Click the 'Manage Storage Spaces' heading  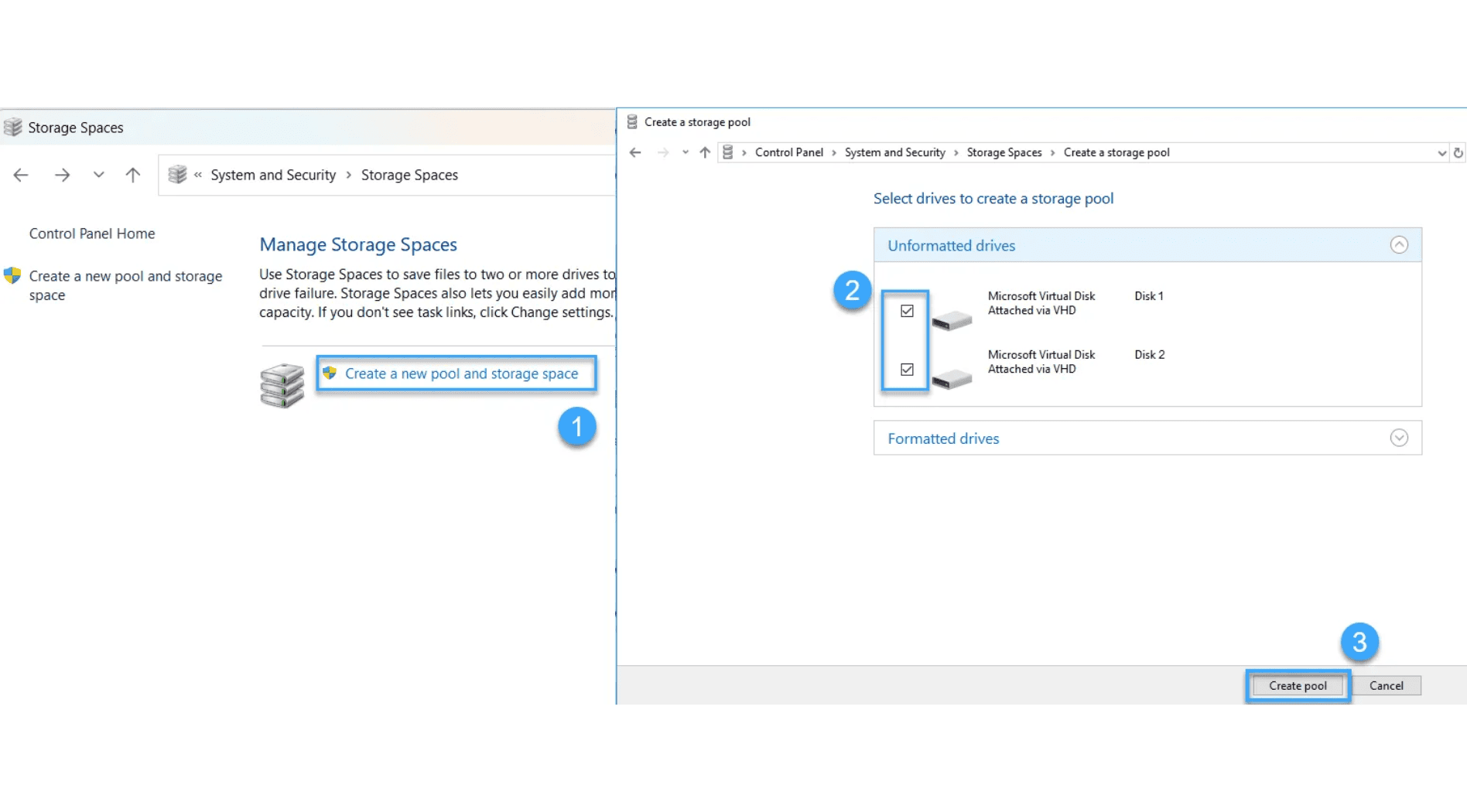pyautogui.click(x=358, y=244)
